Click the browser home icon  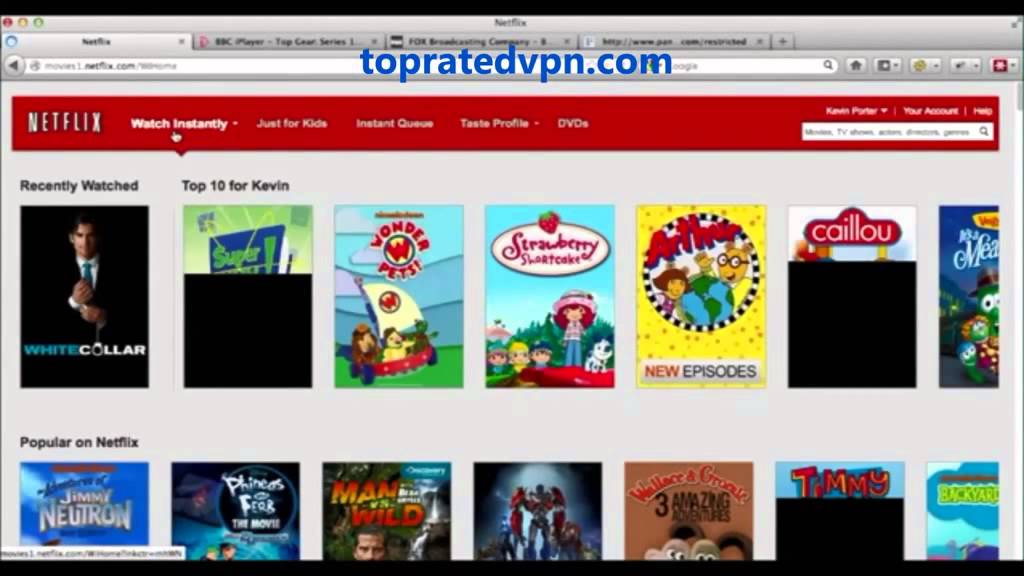point(856,65)
